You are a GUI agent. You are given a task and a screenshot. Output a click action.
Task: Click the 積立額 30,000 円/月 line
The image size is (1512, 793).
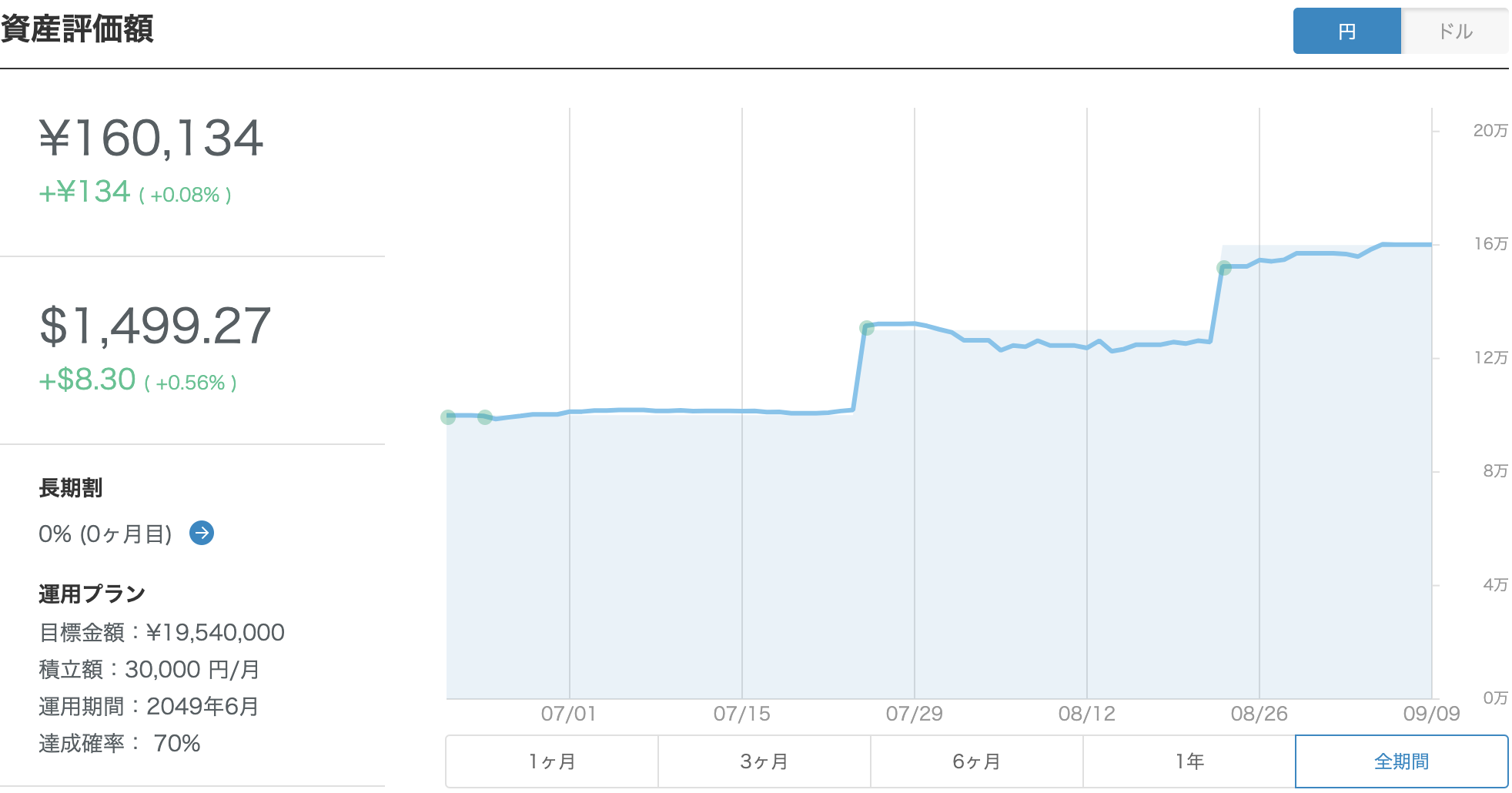[149, 670]
